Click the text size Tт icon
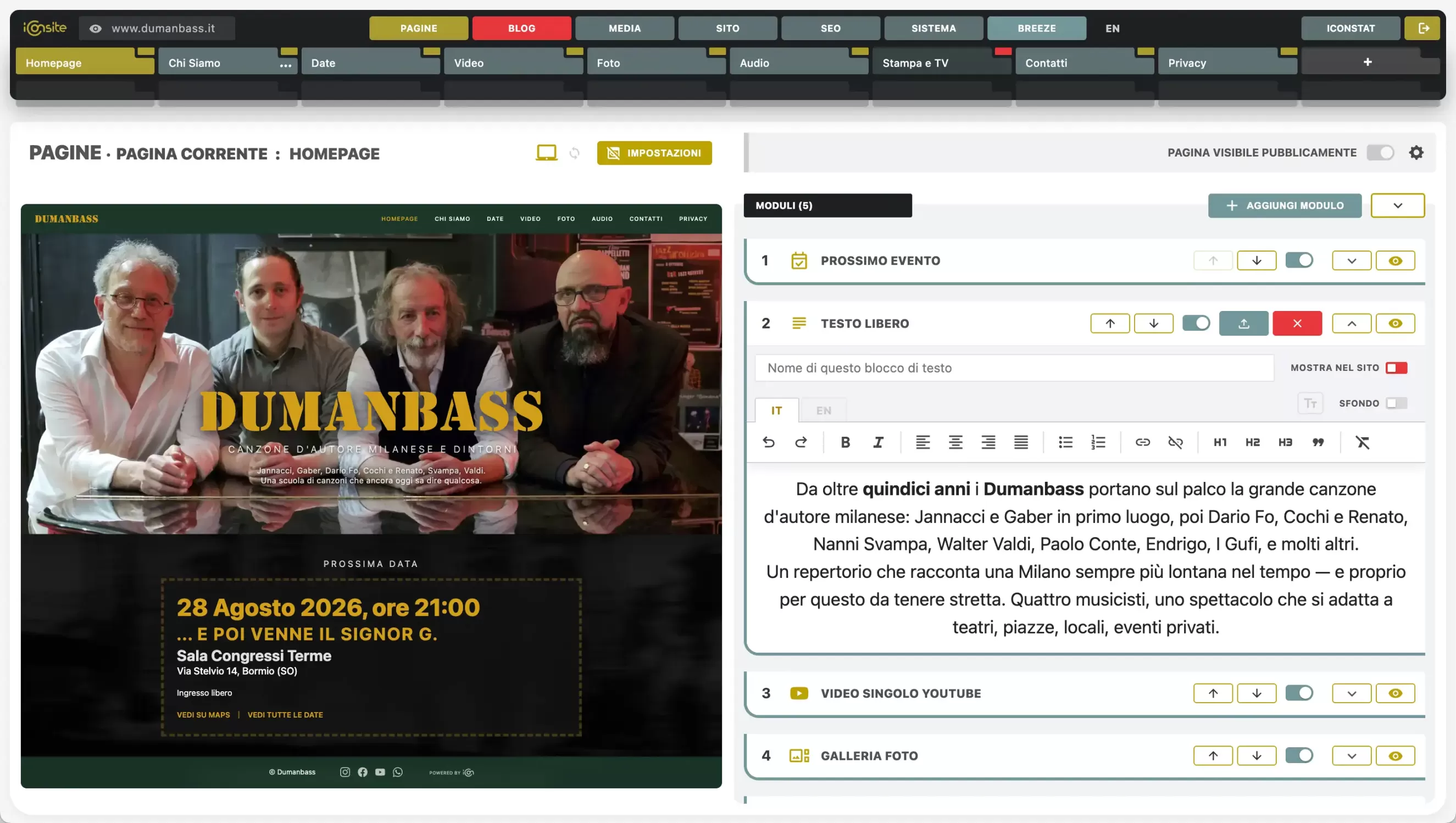This screenshot has width=1456, height=823. (x=1310, y=403)
